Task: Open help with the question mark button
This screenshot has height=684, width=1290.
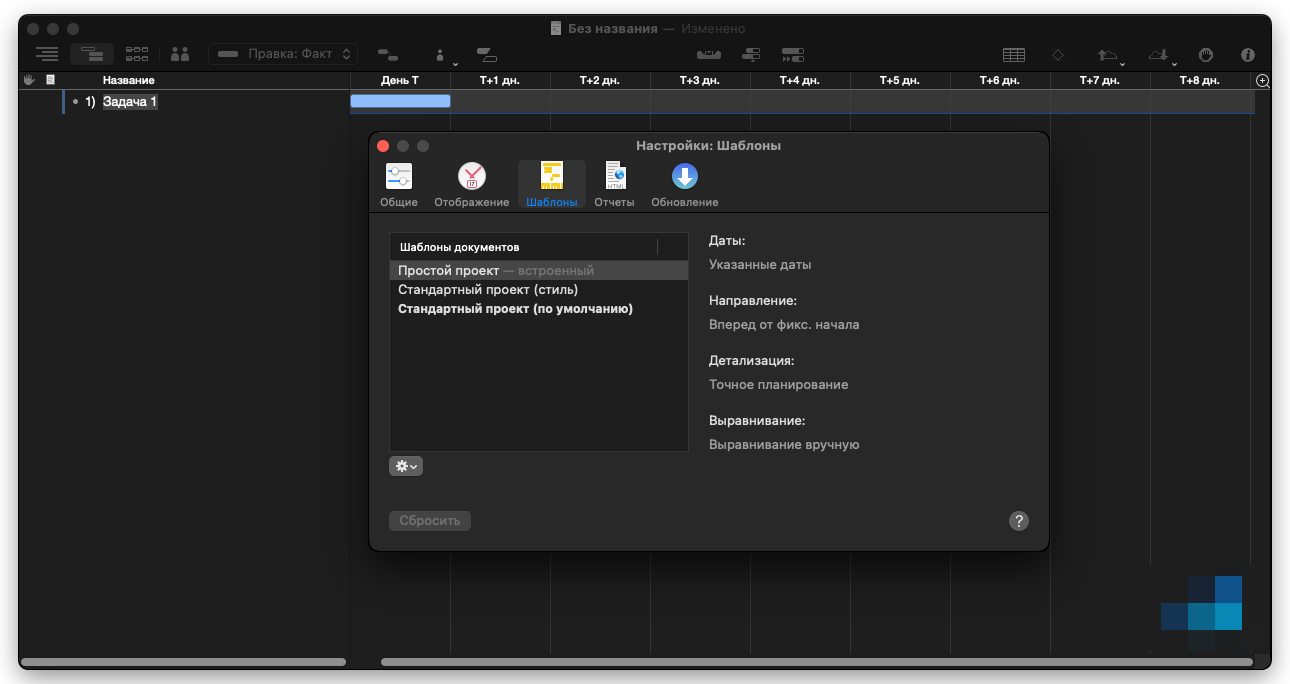Action: click(x=1018, y=521)
